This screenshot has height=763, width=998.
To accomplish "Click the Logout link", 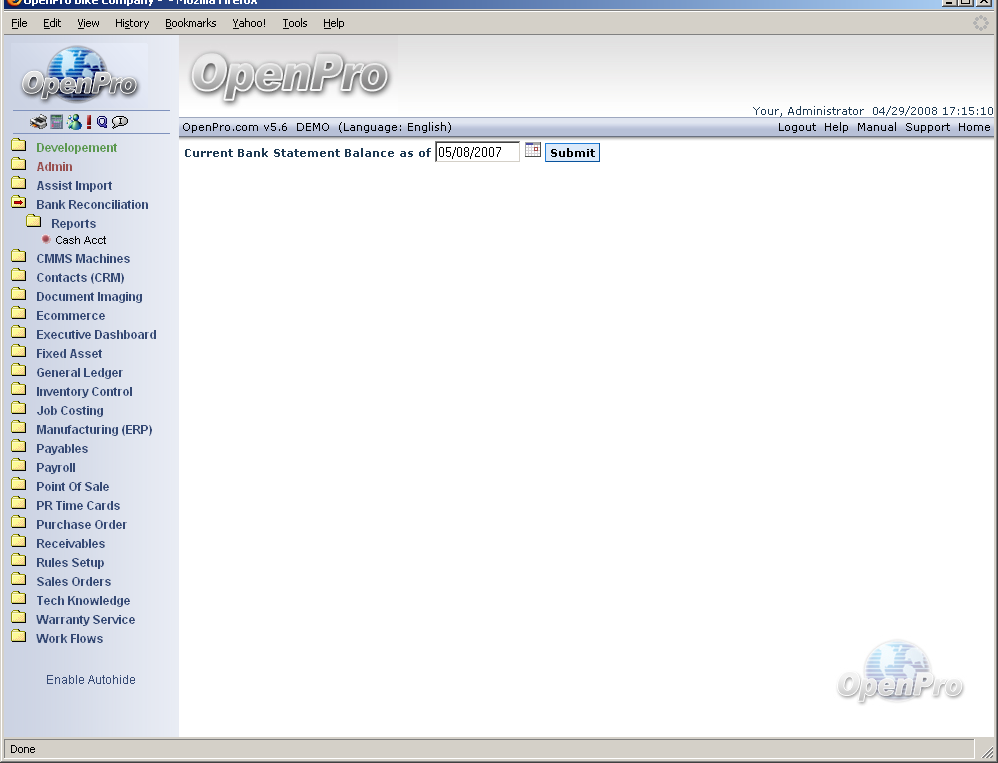I will click(x=796, y=127).
